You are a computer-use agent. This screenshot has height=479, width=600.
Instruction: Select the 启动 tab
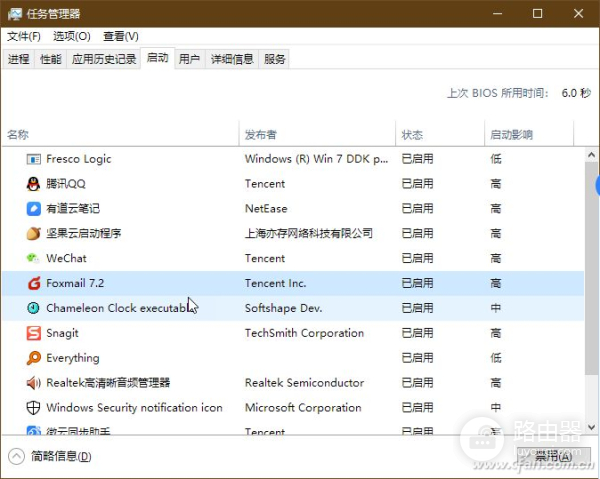[158, 58]
